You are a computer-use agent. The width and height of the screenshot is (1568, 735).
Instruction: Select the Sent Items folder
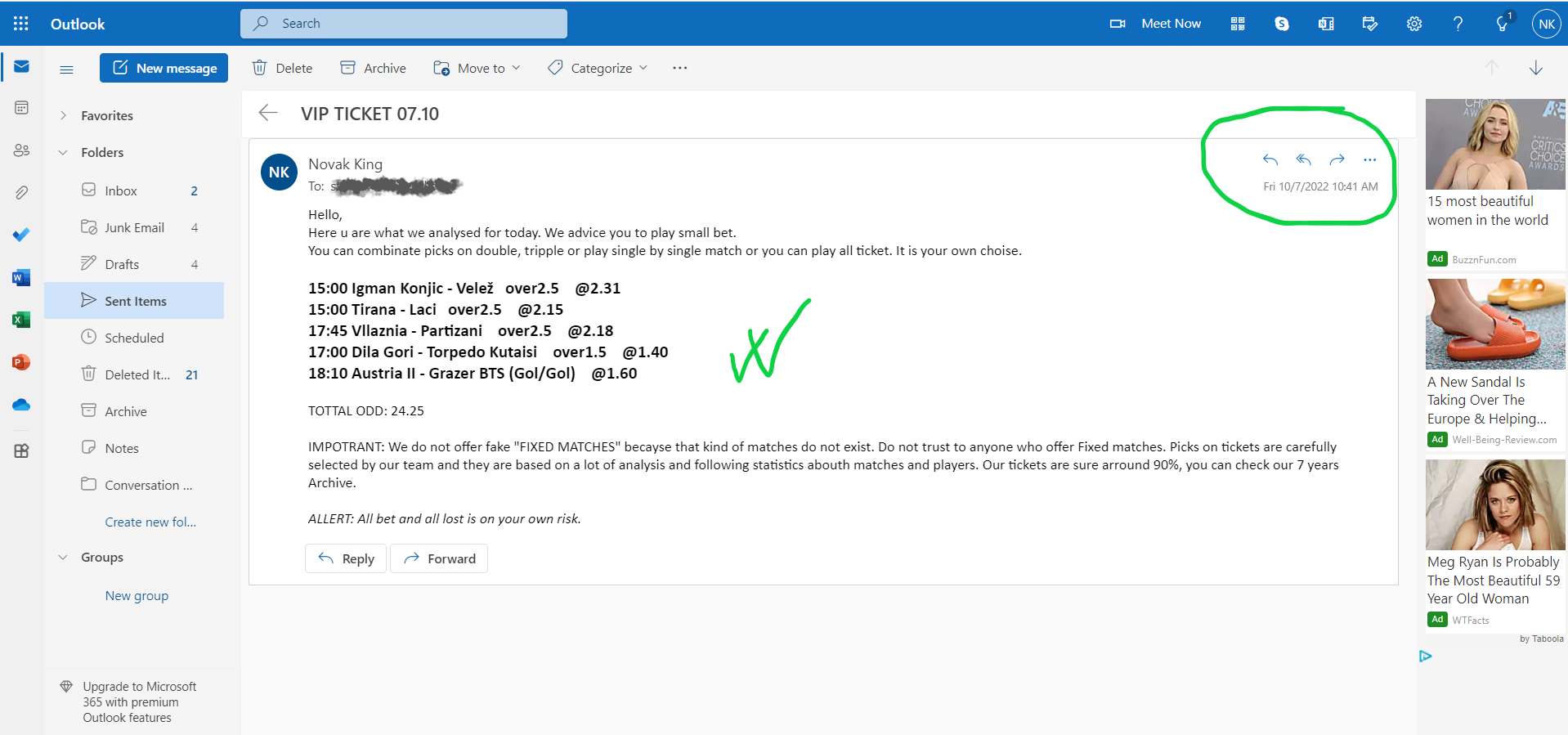[134, 301]
